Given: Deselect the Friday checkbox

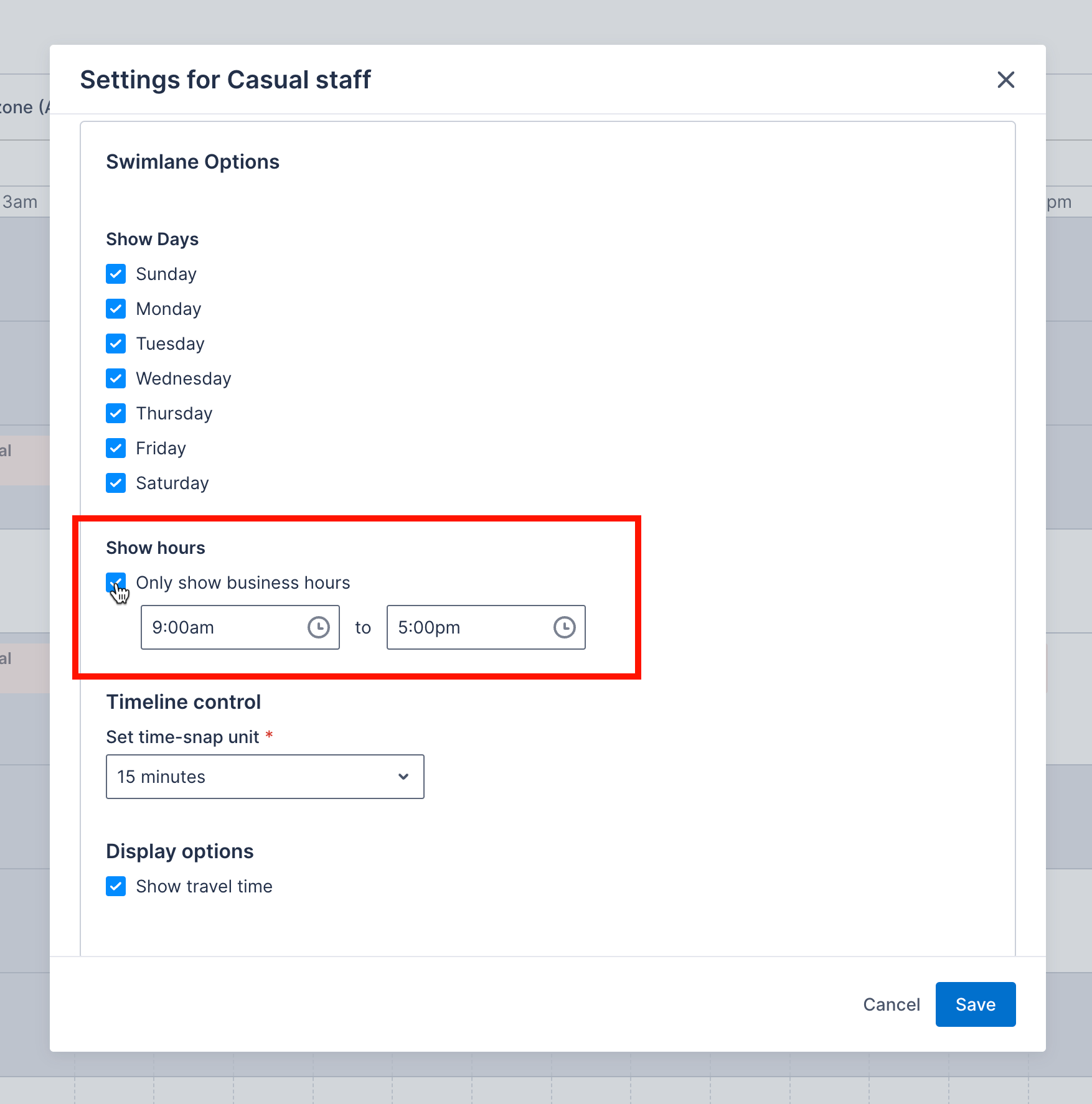Looking at the screenshot, I should point(116,448).
